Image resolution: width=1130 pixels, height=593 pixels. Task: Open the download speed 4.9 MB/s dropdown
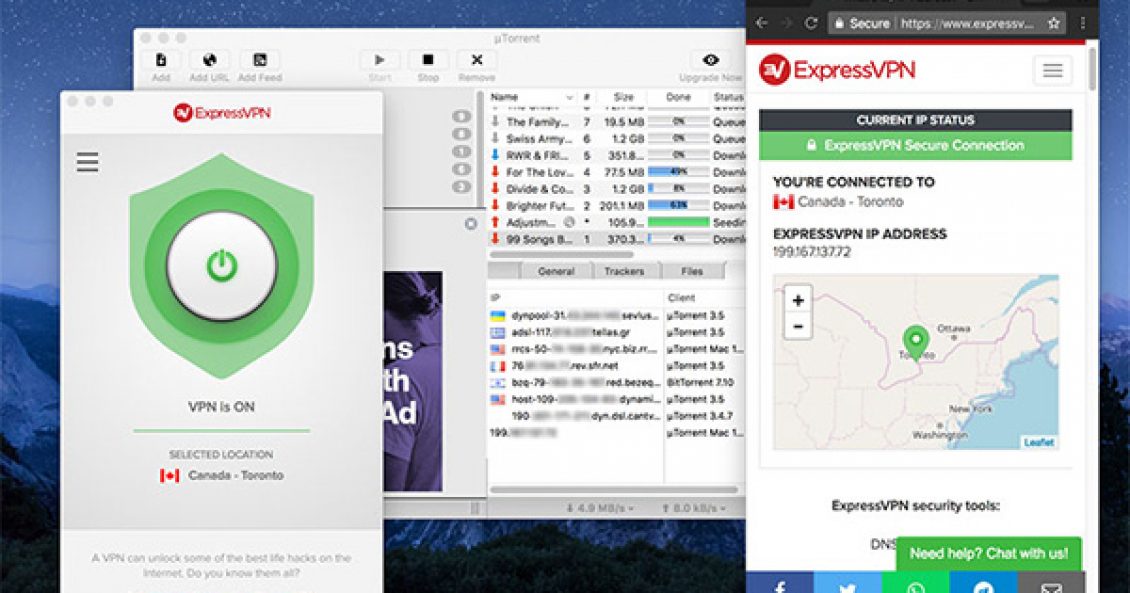(x=600, y=509)
